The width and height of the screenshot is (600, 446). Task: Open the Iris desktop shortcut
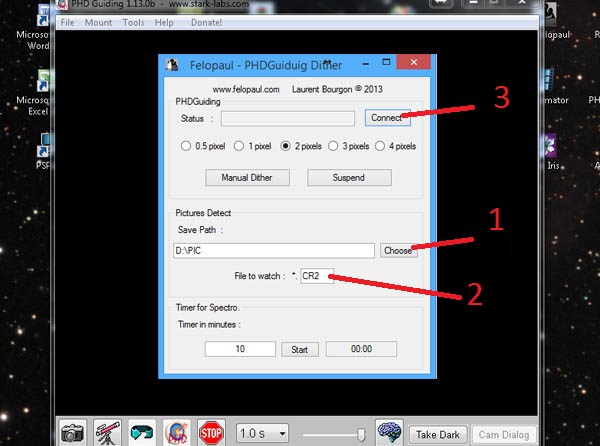coord(553,152)
